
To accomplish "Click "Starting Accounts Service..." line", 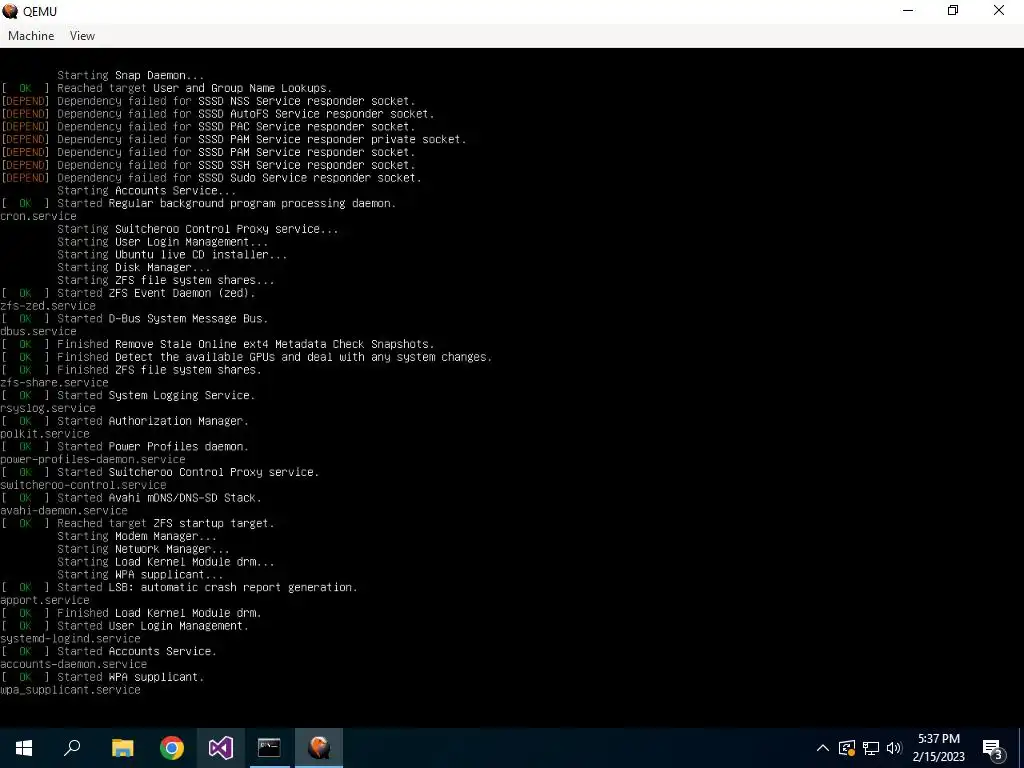I will (x=146, y=191).
